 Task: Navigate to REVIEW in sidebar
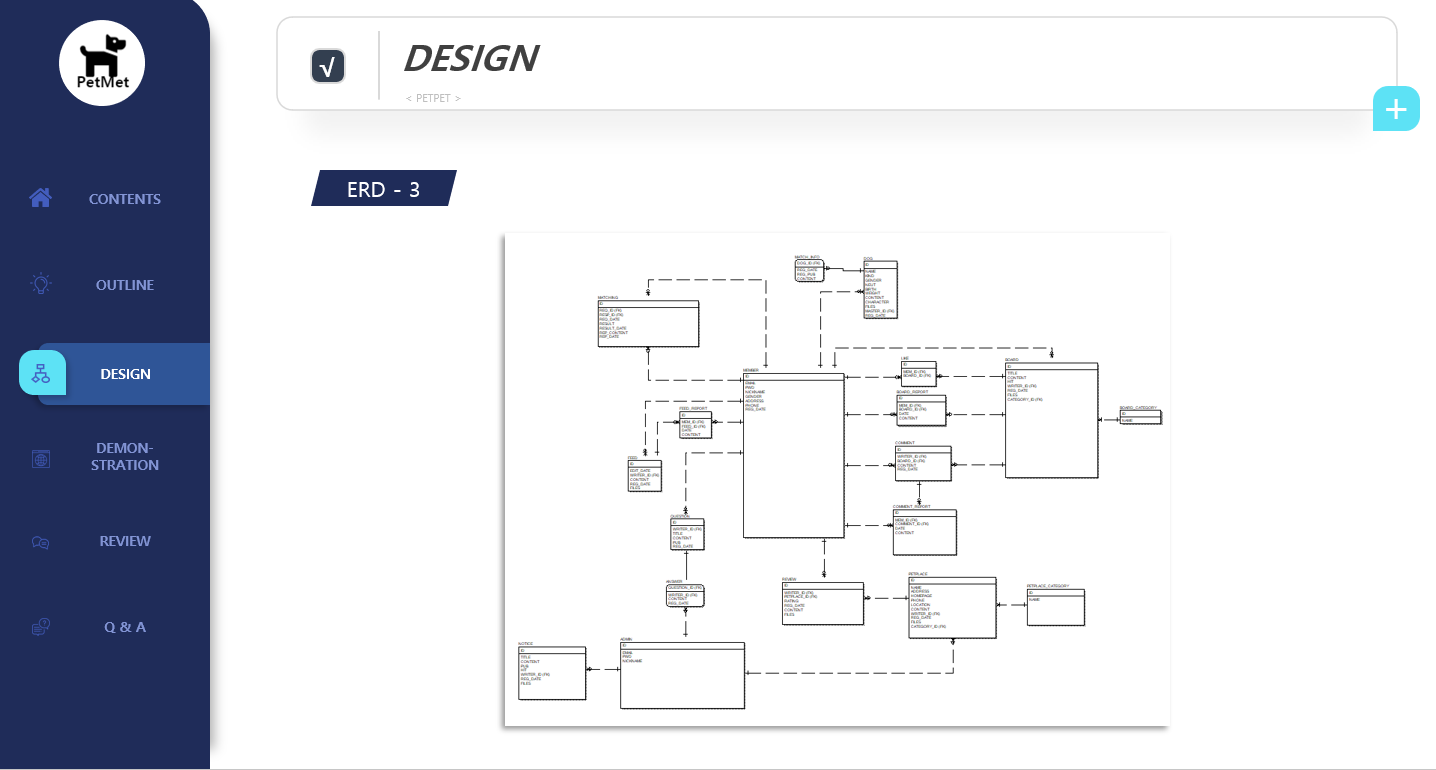[125, 541]
